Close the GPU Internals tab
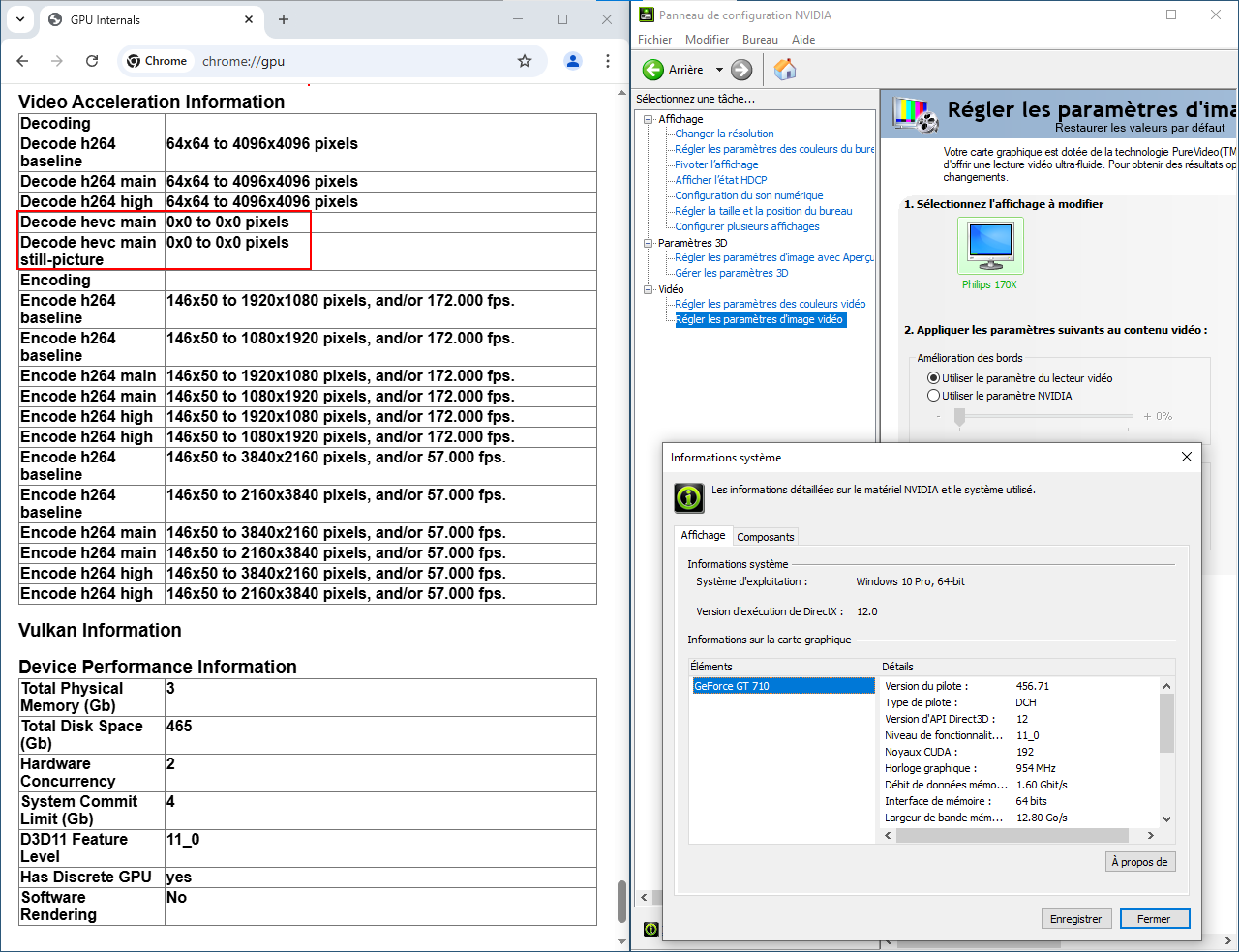1239x952 pixels. coord(249,19)
